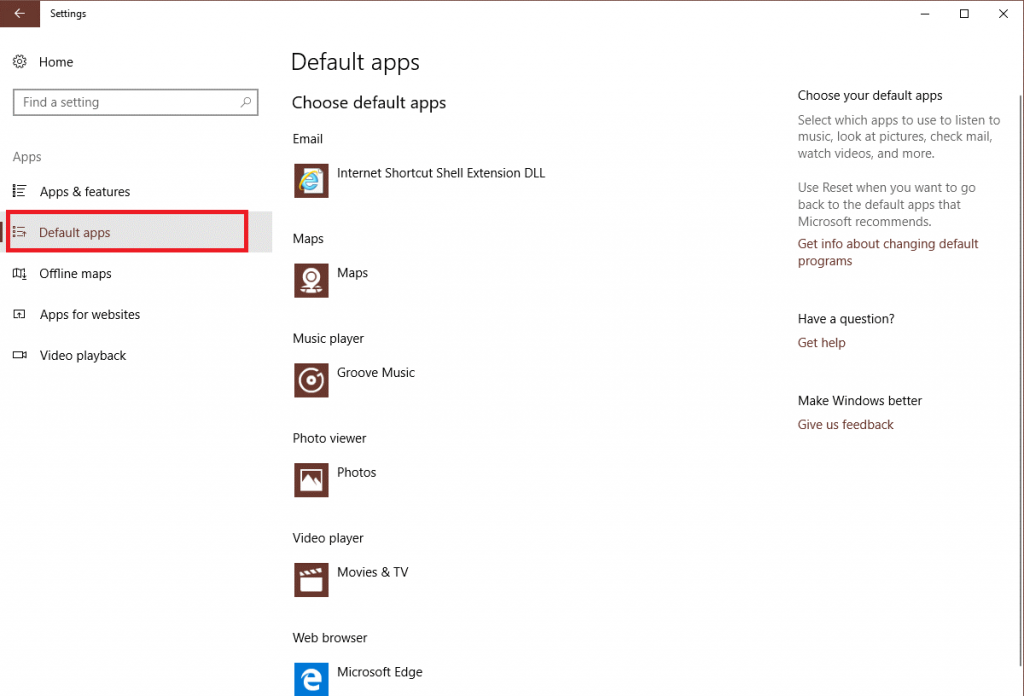Image resolution: width=1024 pixels, height=696 pixels.
Task: Click the Get help link
Action: coord(821,343)
